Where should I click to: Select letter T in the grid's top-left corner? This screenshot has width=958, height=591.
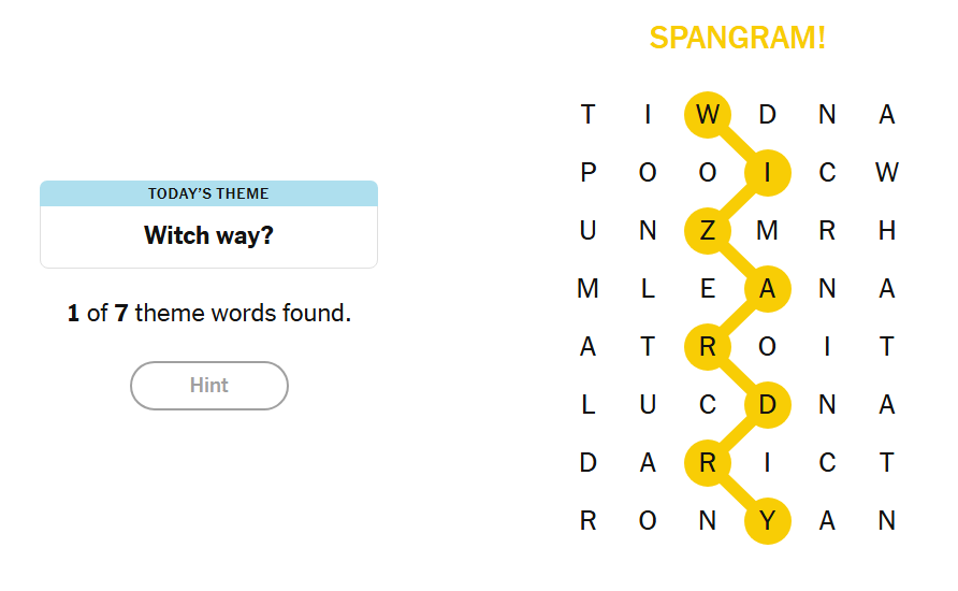[x=588, y=115]
